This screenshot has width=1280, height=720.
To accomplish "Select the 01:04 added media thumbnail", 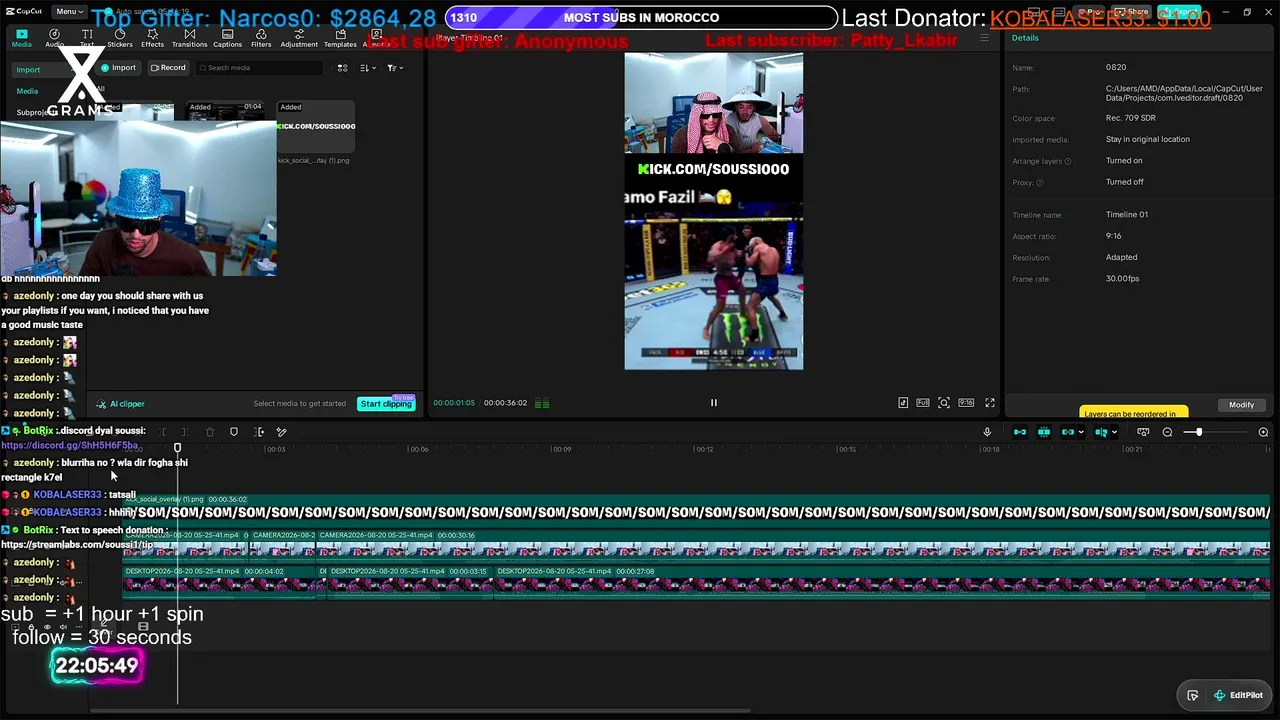I will 226,113.
